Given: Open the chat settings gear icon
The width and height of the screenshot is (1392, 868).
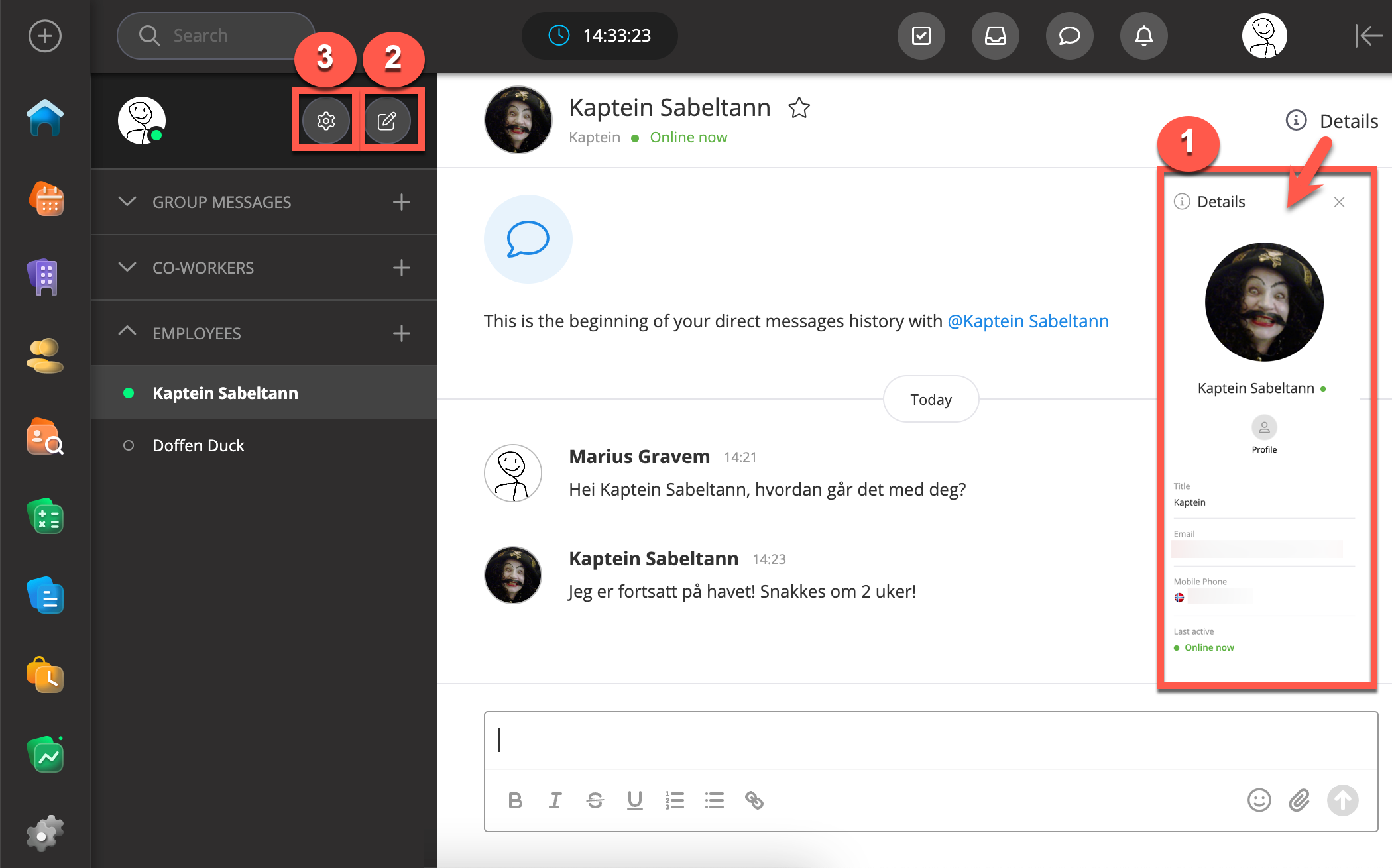Looking at the screenshot, I should pyautogui.click(x=325, y=121).
